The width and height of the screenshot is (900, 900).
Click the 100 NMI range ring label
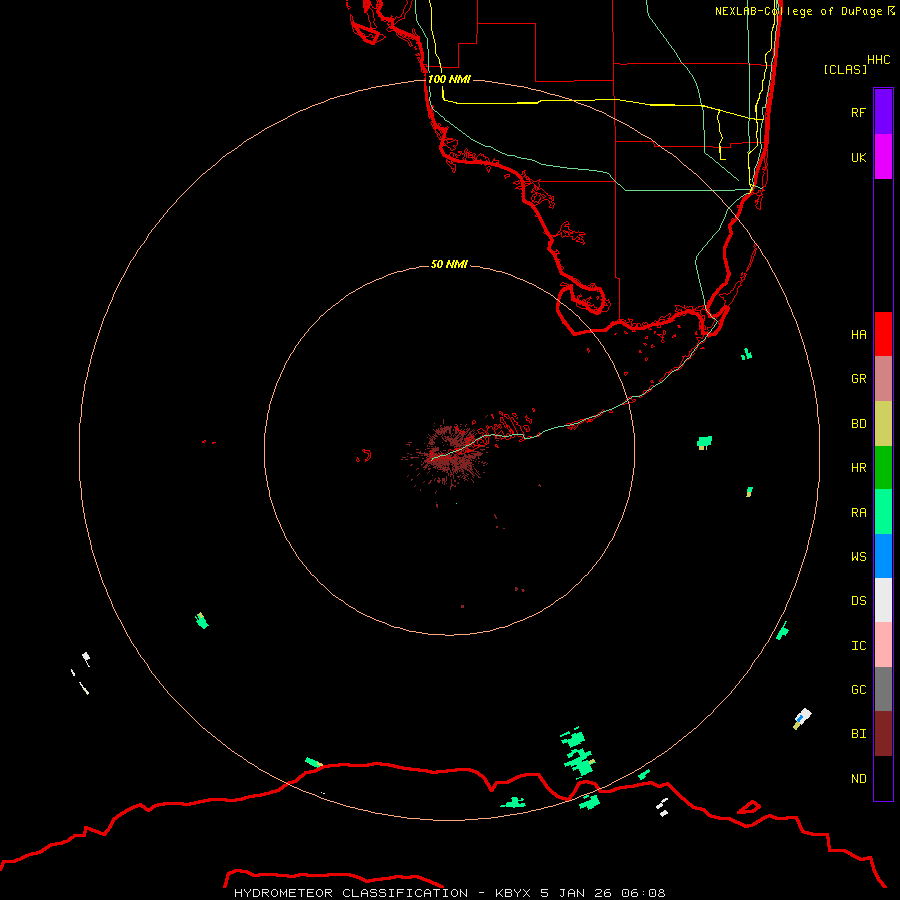click(449, 79)
